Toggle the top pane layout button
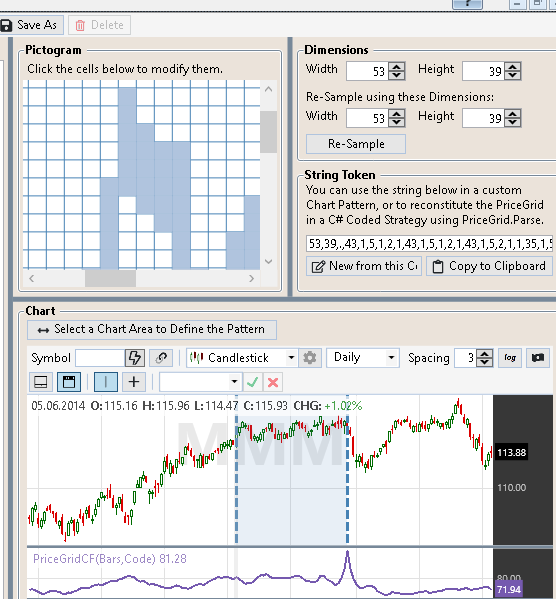The width and height of the screenshot is (556, 599). click(x=69, y=382)
